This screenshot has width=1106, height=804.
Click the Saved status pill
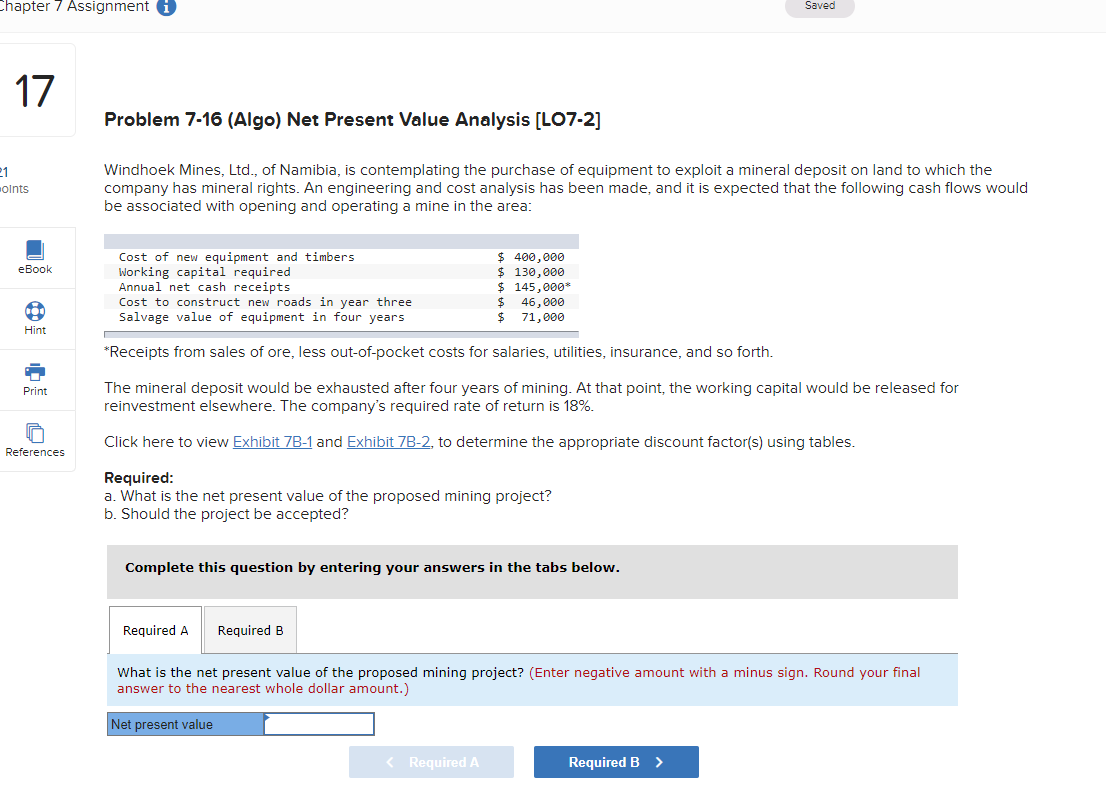coord(819,5)
